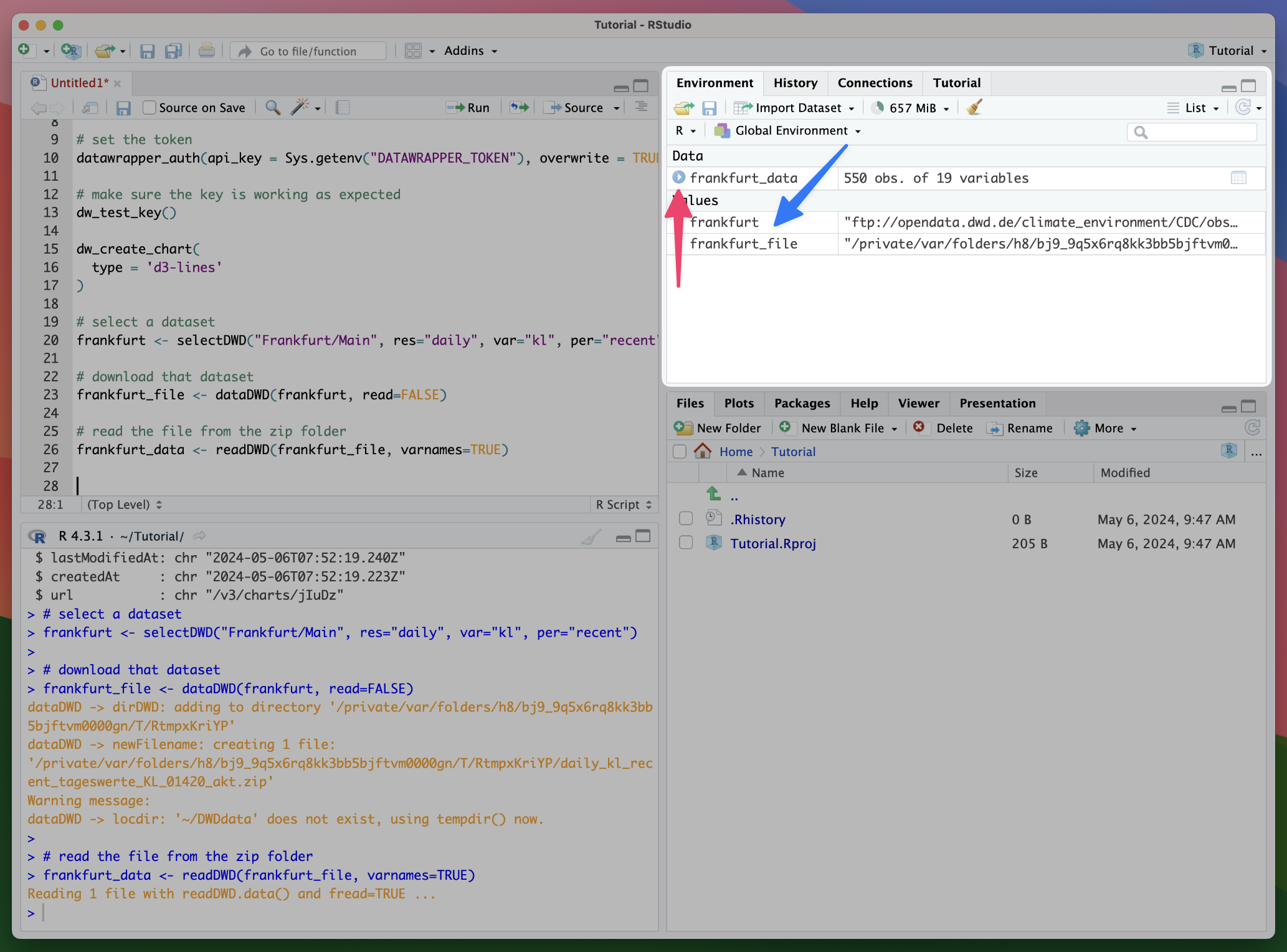The height and width of the screenshot is (952, 1287).
Task: Save all open documents
Action: pos(173,51)
